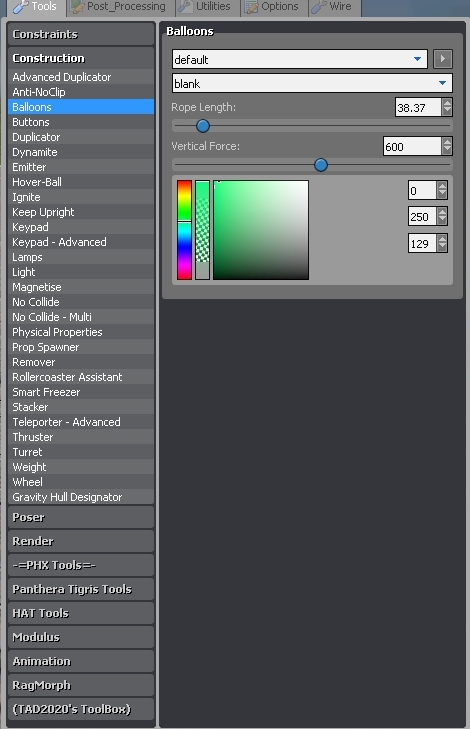The width and height of the screenshot is (470, 729).
Task: Pick a shade in the green color square
Action: pos(261,230)
